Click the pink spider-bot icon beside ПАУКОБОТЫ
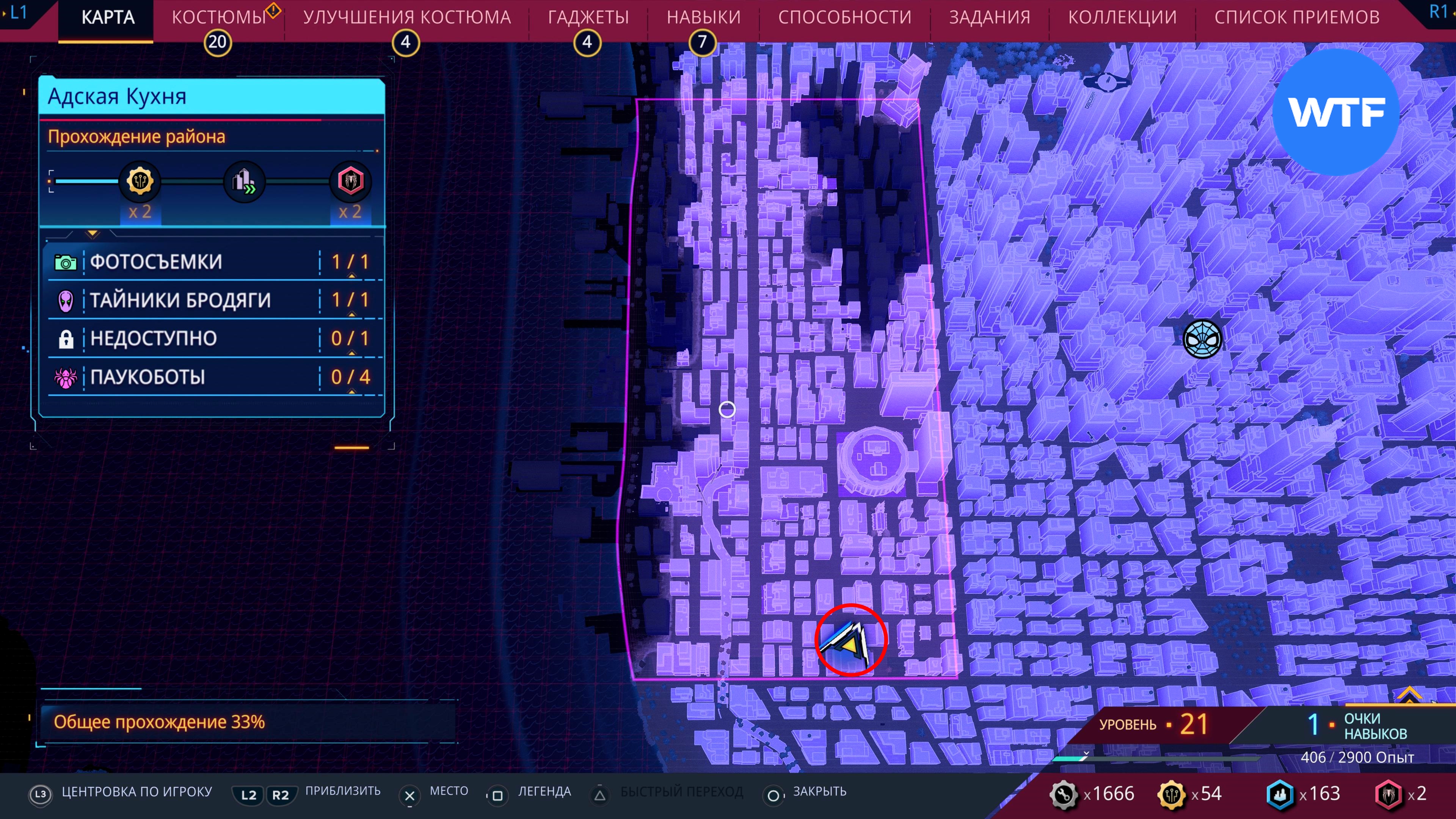Screen dimensions: 1456x819 click(66, 377)
